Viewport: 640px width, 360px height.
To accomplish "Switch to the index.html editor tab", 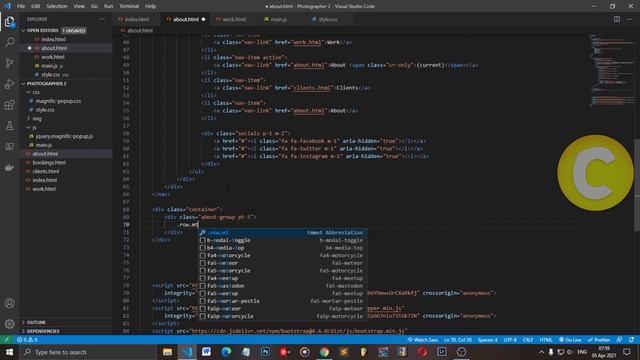I will pos(137,19).
